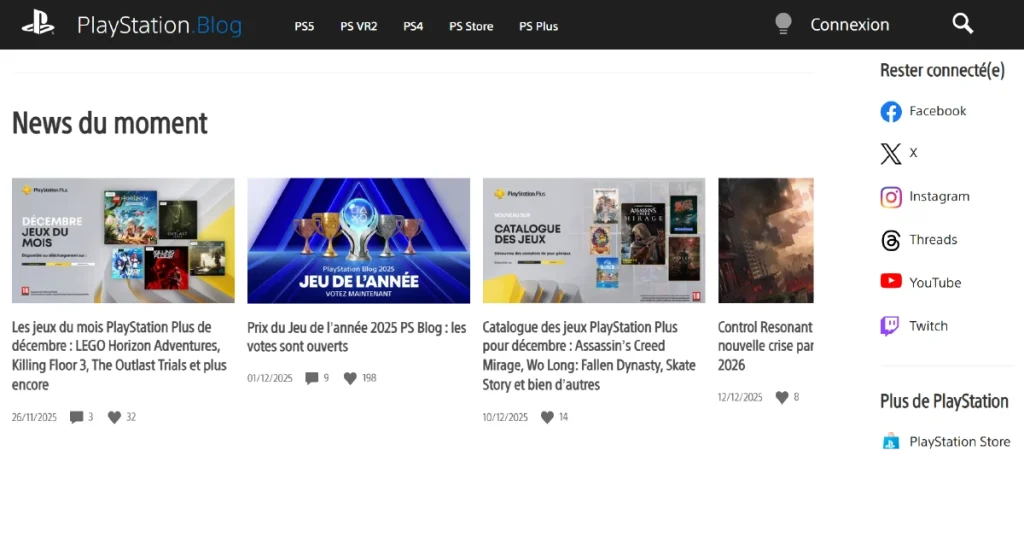Click the date 10/12/2025

pyautogui.click(x=505, y=417)
